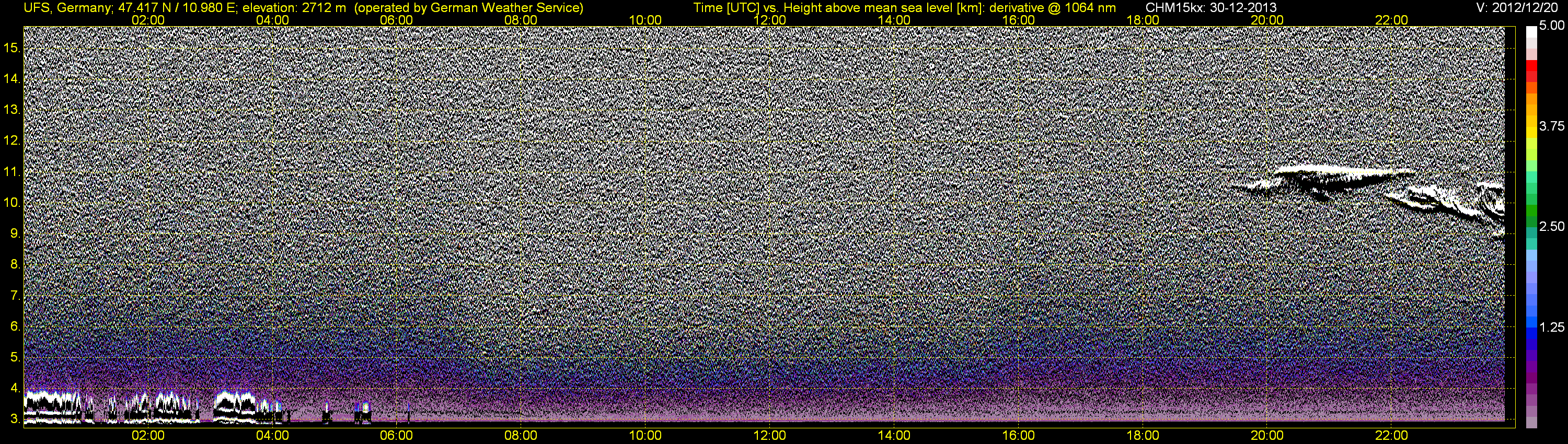Click the "derivative @ 1064 nm" text
This screenshot has height=444, width=1568.
1054,7
